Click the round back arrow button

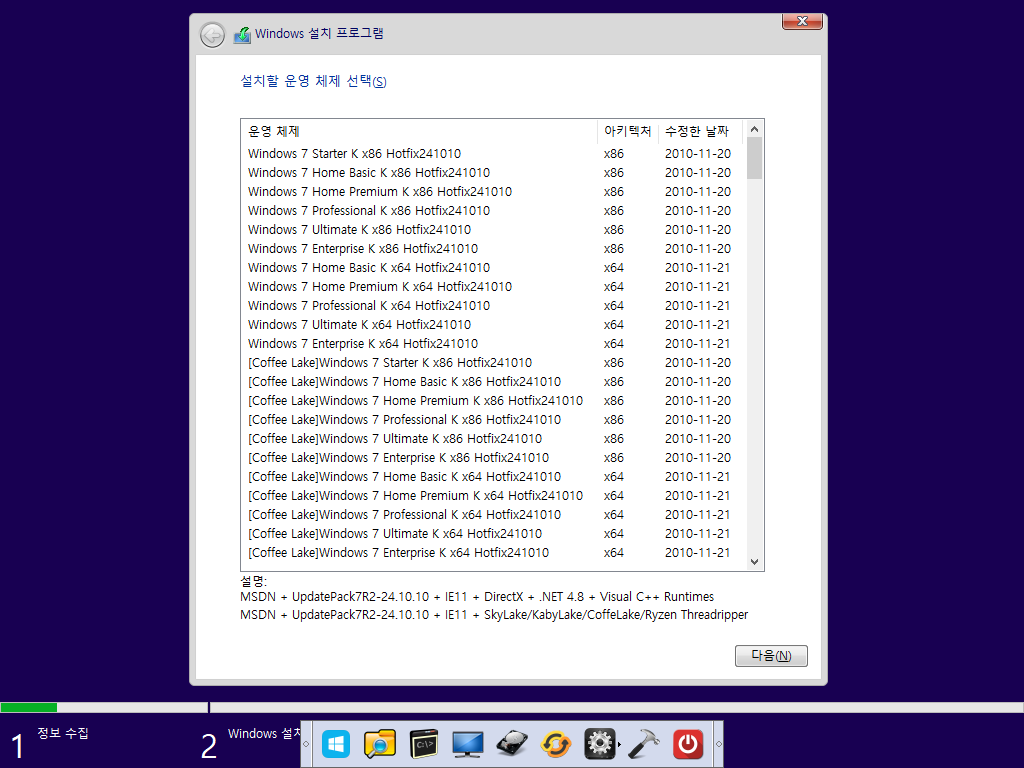(212, 35)
